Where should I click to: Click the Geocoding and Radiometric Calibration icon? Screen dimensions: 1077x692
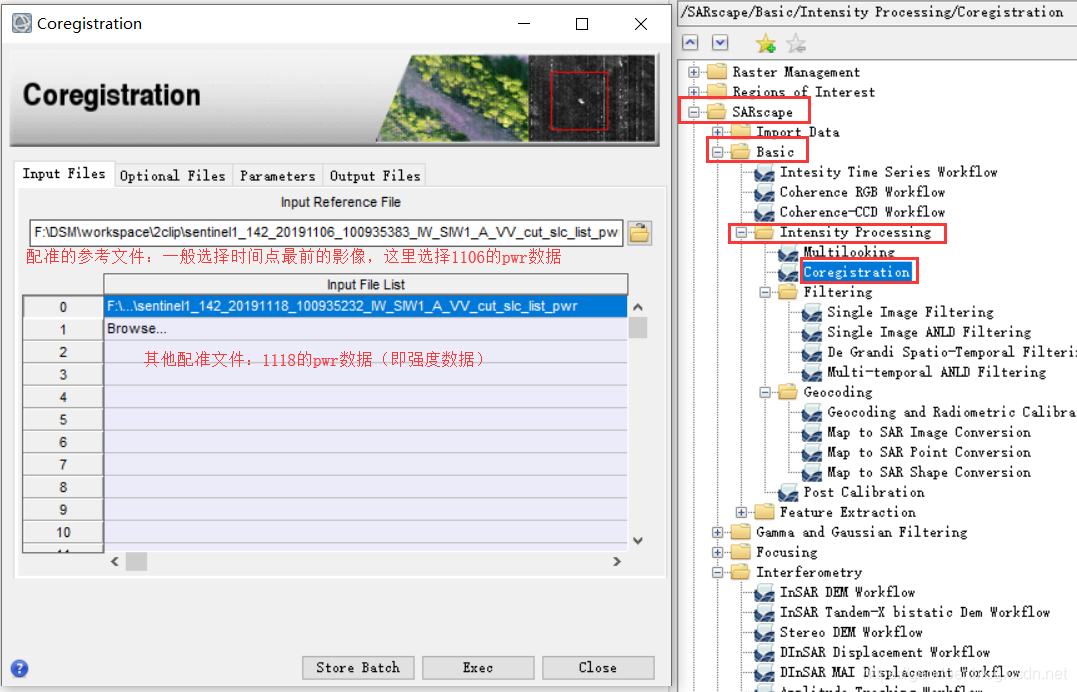[812, 412]
